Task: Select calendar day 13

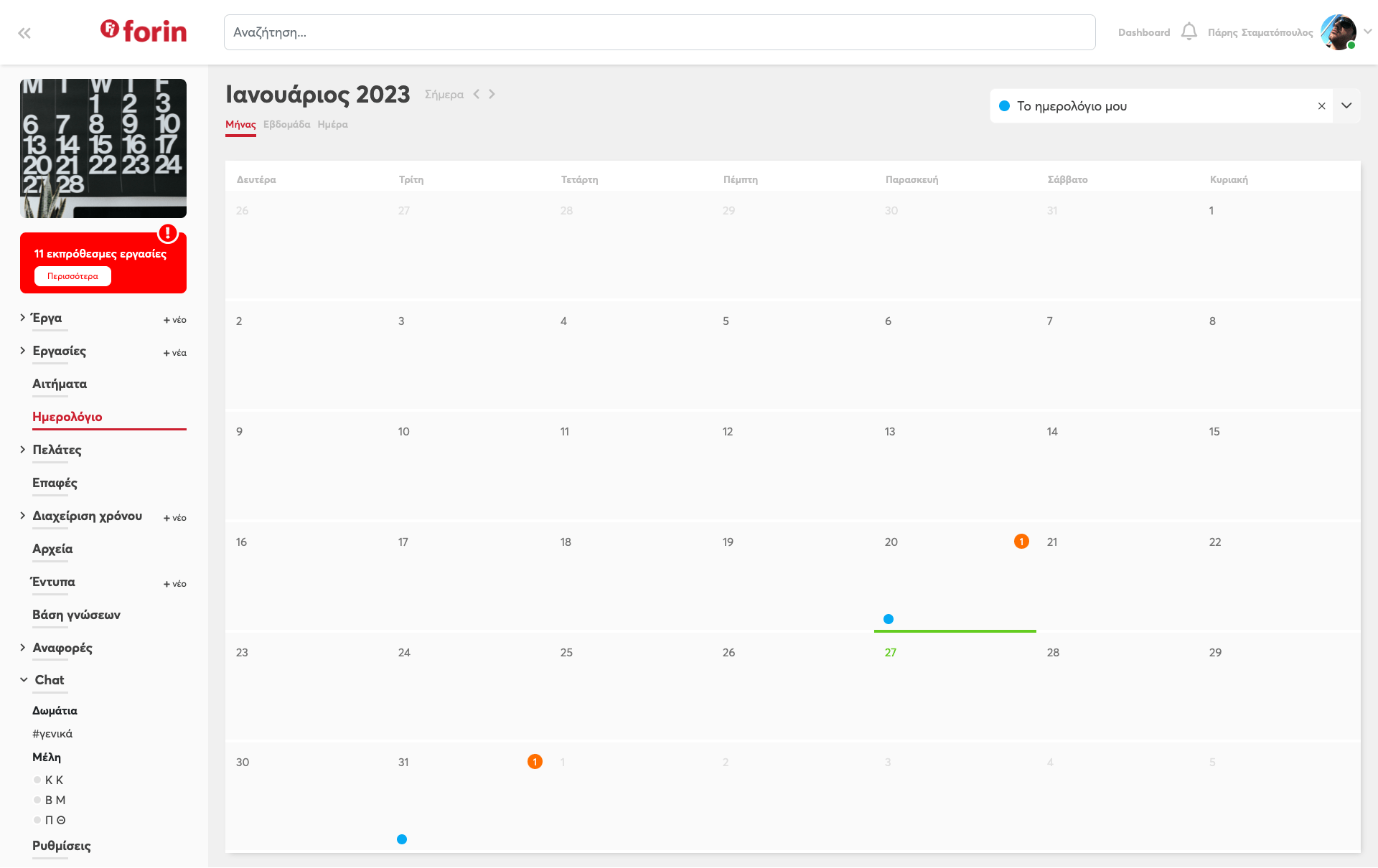Action: 890,432
